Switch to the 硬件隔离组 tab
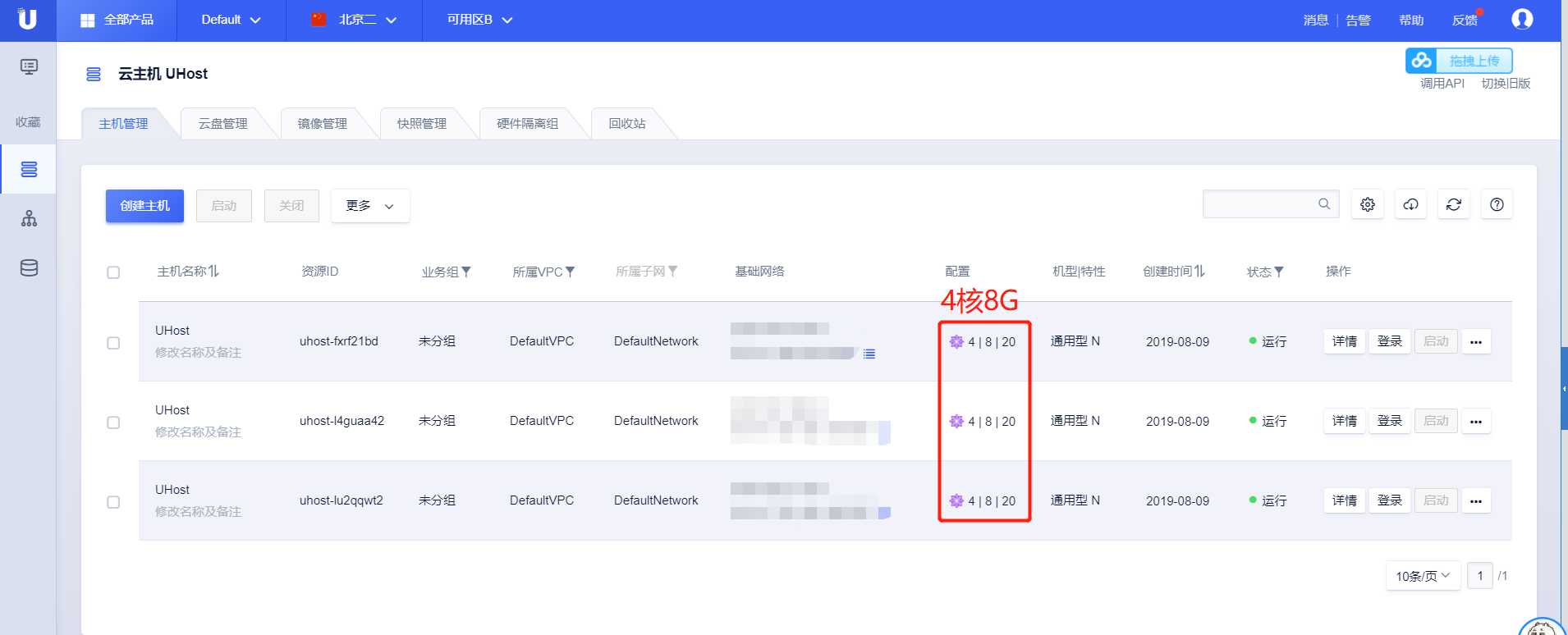The height and width of the screenshot is (635, 1568). (528, 124)
